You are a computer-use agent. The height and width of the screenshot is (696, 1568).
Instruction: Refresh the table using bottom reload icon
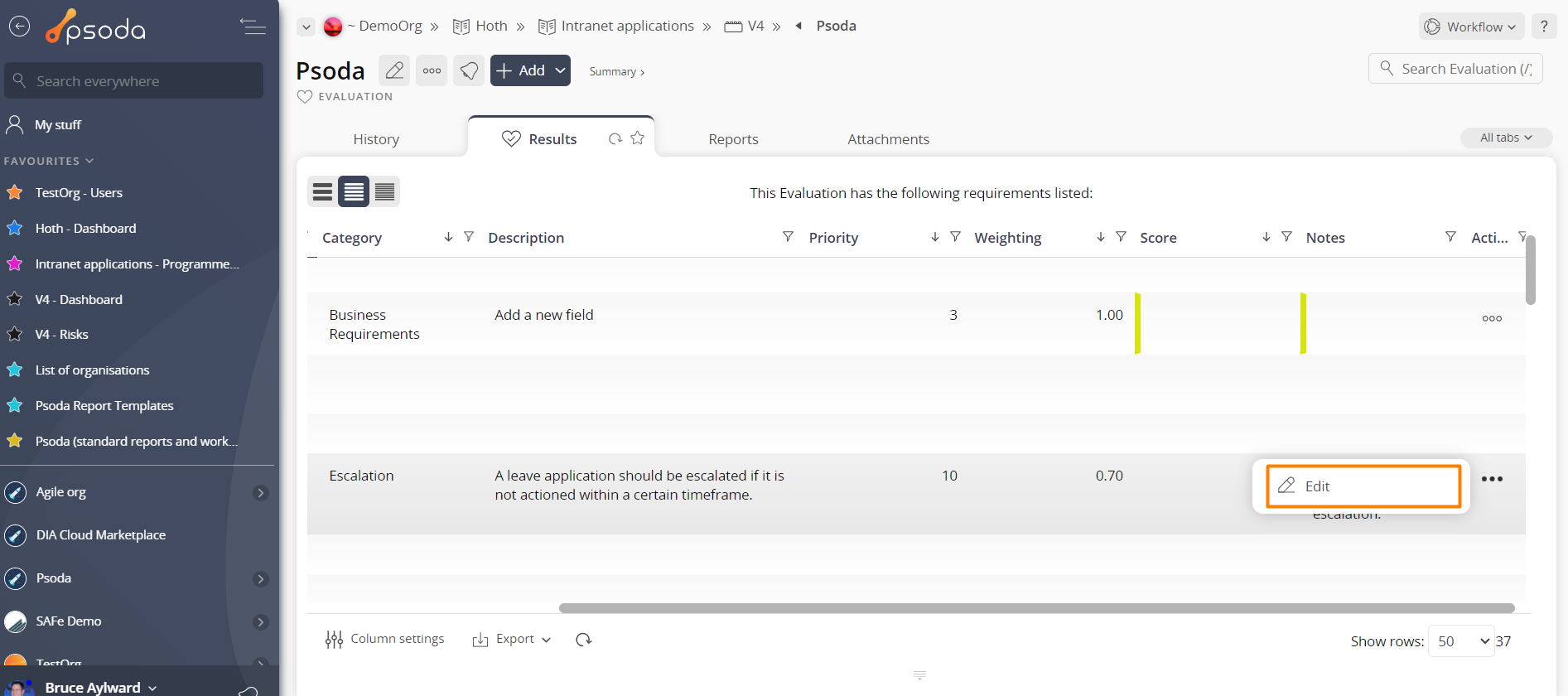(584, 639)
